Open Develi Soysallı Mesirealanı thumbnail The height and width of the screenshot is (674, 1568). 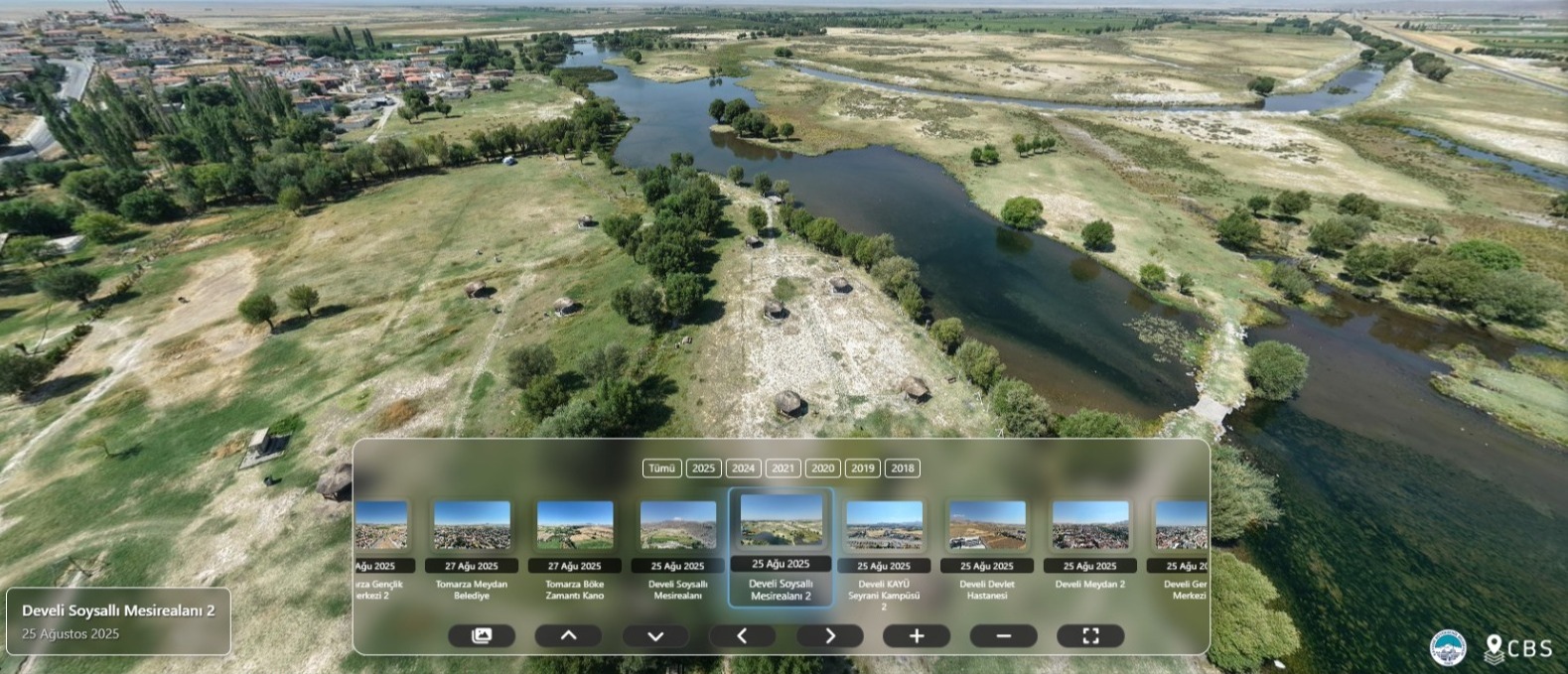click(678, 525)
